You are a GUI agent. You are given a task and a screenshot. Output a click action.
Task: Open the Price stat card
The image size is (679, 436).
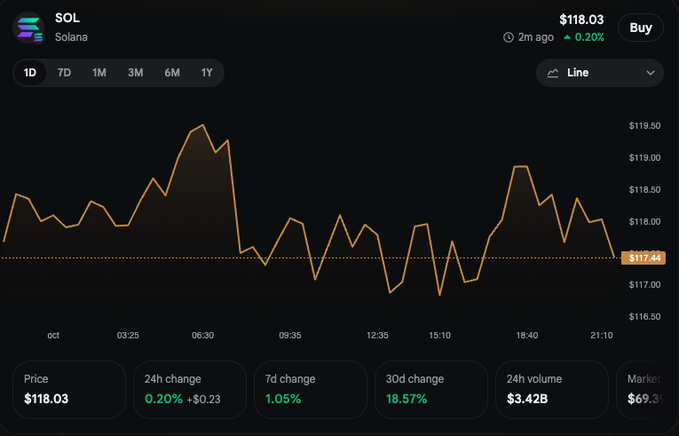[69, 389]
